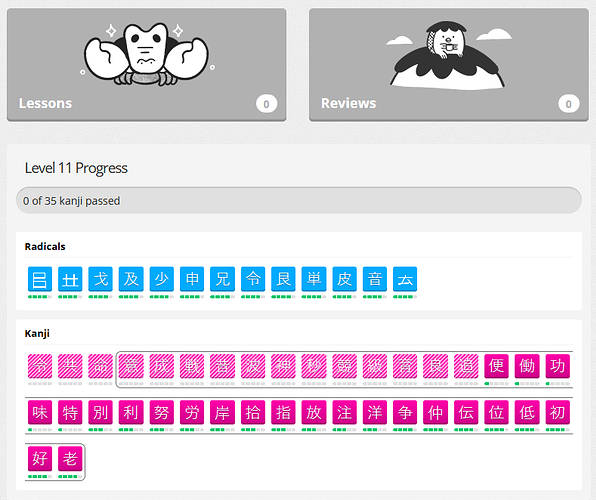
Task: Open the 働 kanji tile
Action: (527, 366)
